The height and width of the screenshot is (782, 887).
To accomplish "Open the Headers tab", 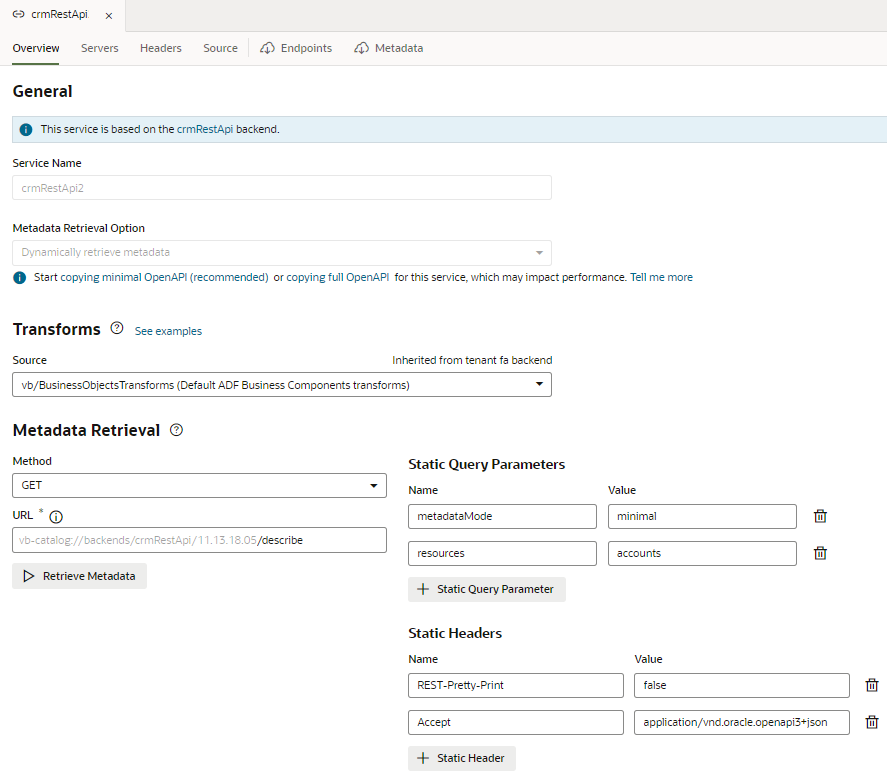I will 161,48.
